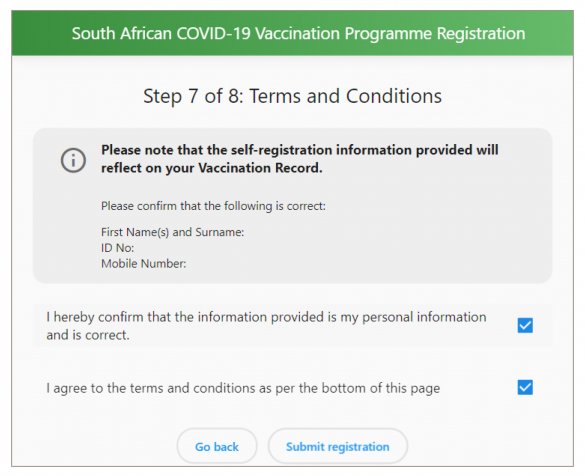Viewport: 585px width, 475px height.
Task: Click 'I hereby confirm' statement text
Action: tap(266, 326)
